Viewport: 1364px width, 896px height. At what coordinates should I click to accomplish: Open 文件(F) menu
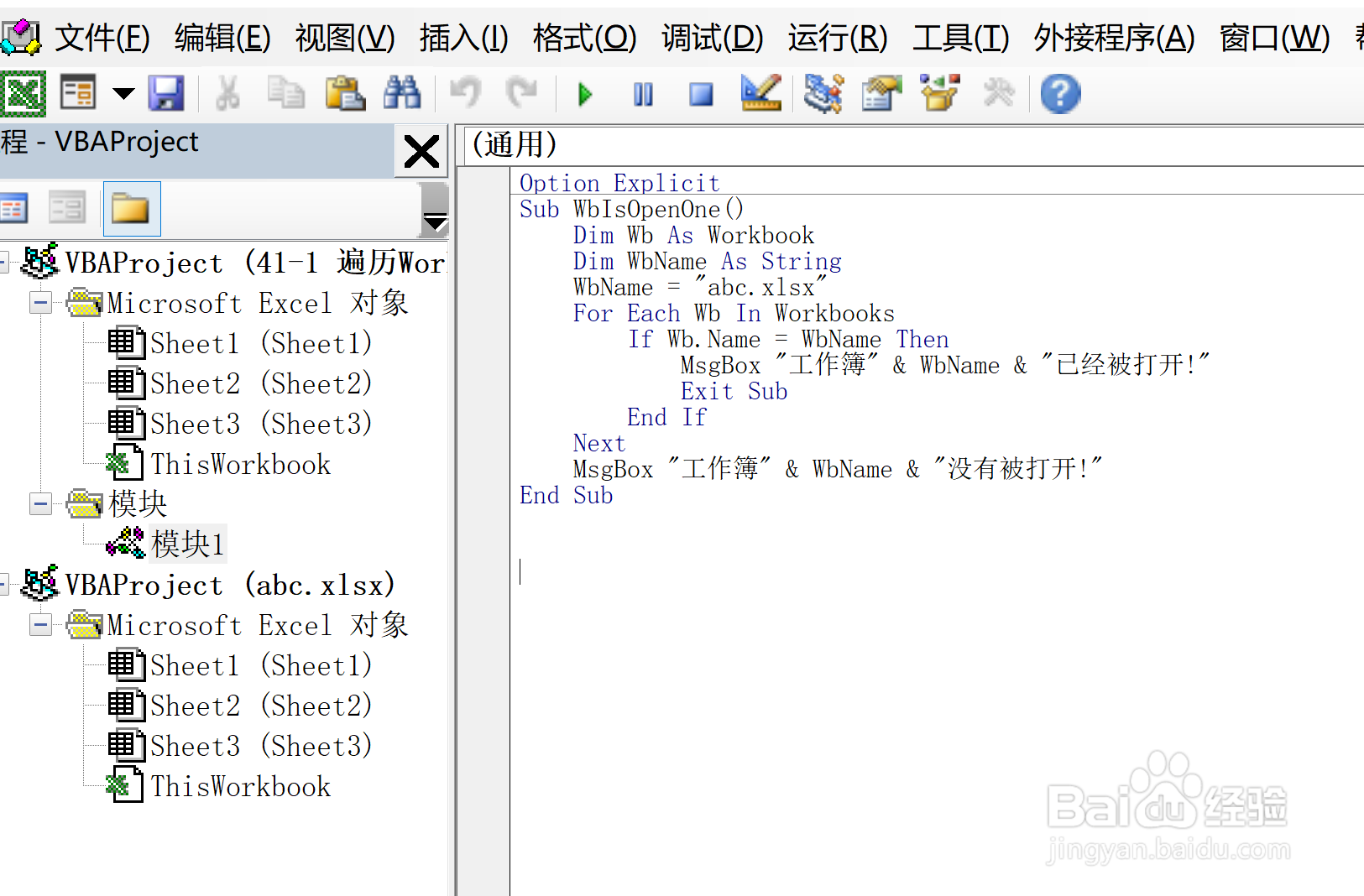click(102, 38)
